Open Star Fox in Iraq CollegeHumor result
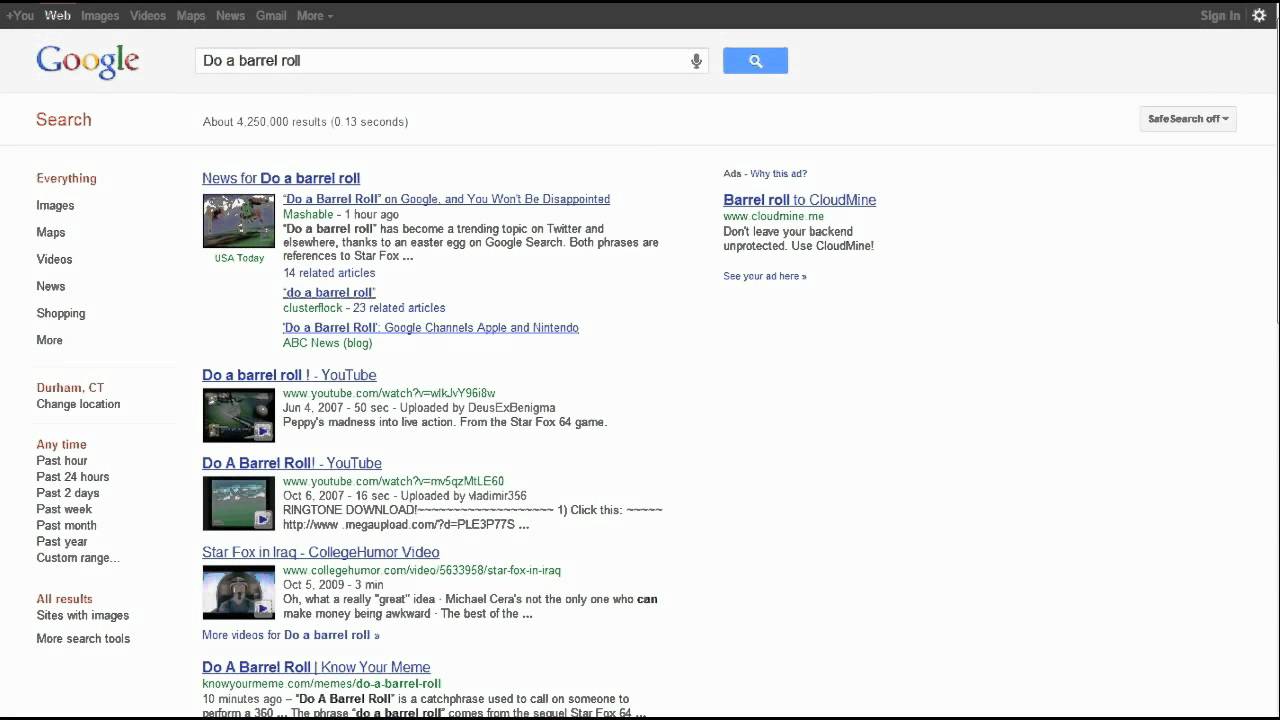The image size is (1280, 720). (x=321, y=552)
